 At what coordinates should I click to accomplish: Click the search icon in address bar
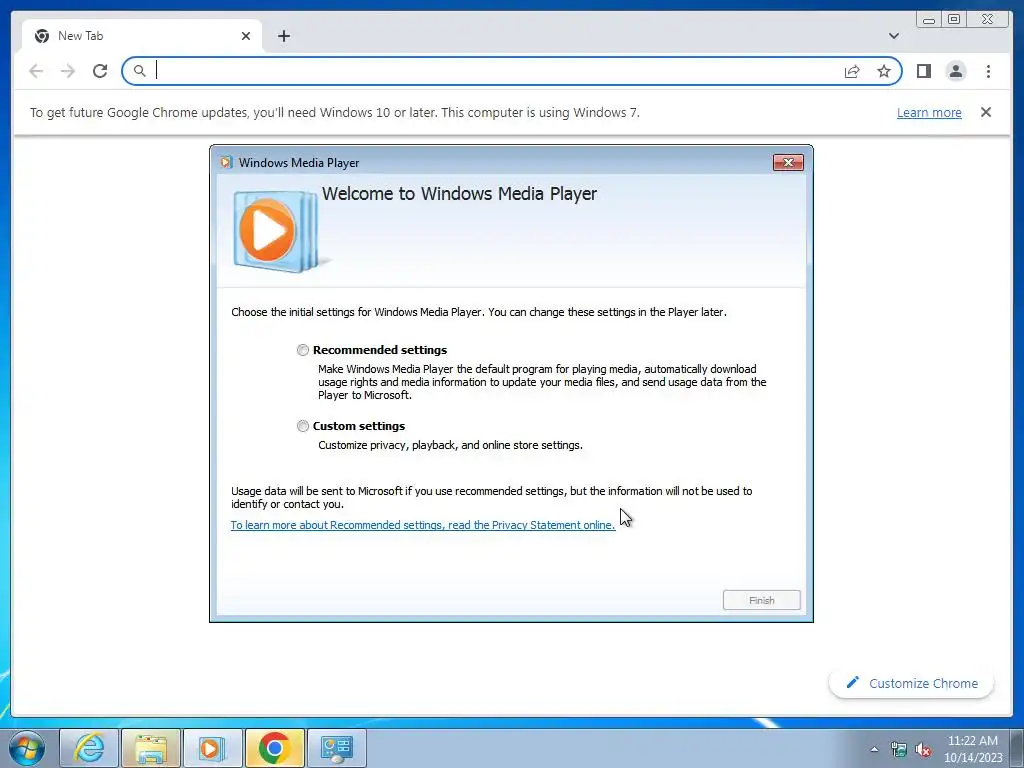pos(139,71)
